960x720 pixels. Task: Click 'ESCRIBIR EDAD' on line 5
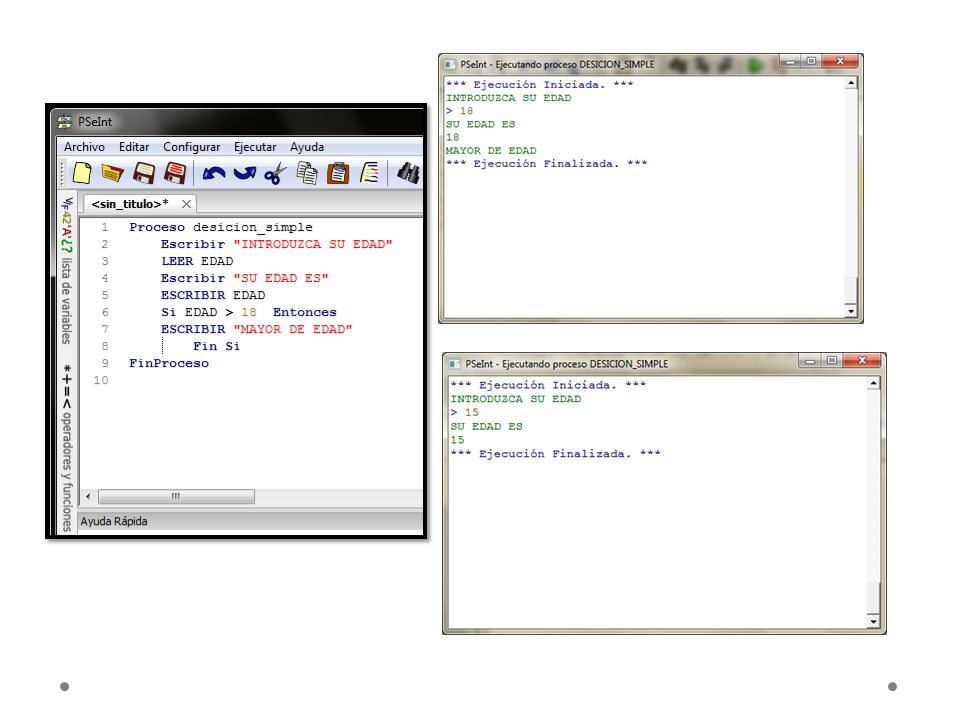tap(213, 296)
